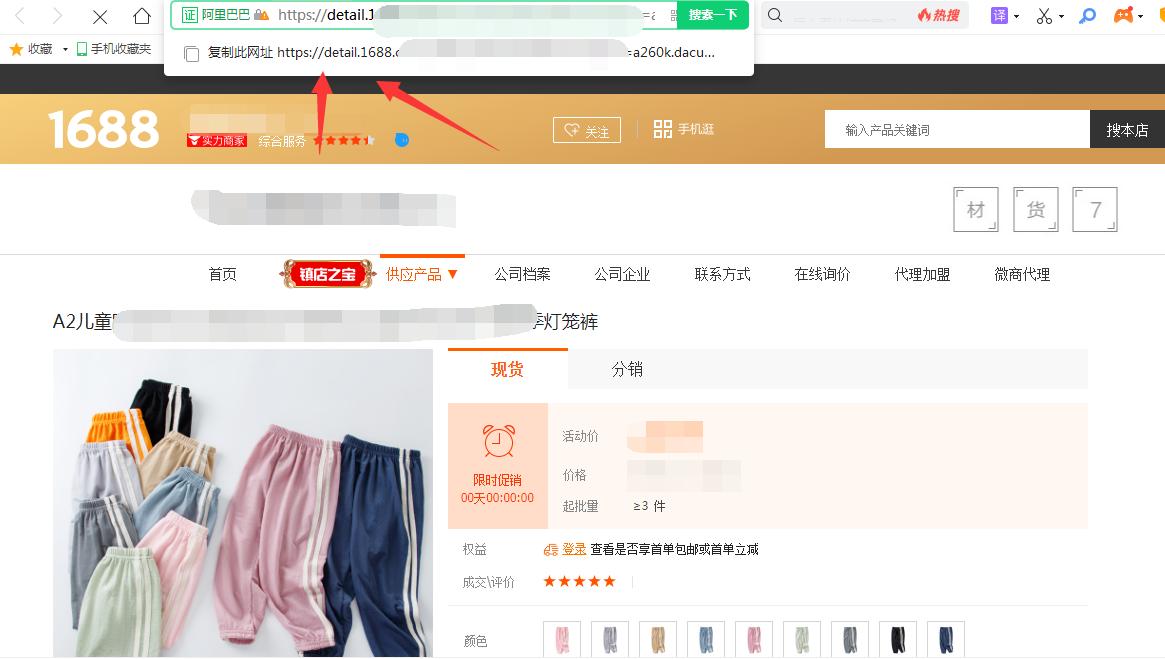Open the game center controller icon
The height and width of the screenshot is (659, 1165).
click(1123, 15)
